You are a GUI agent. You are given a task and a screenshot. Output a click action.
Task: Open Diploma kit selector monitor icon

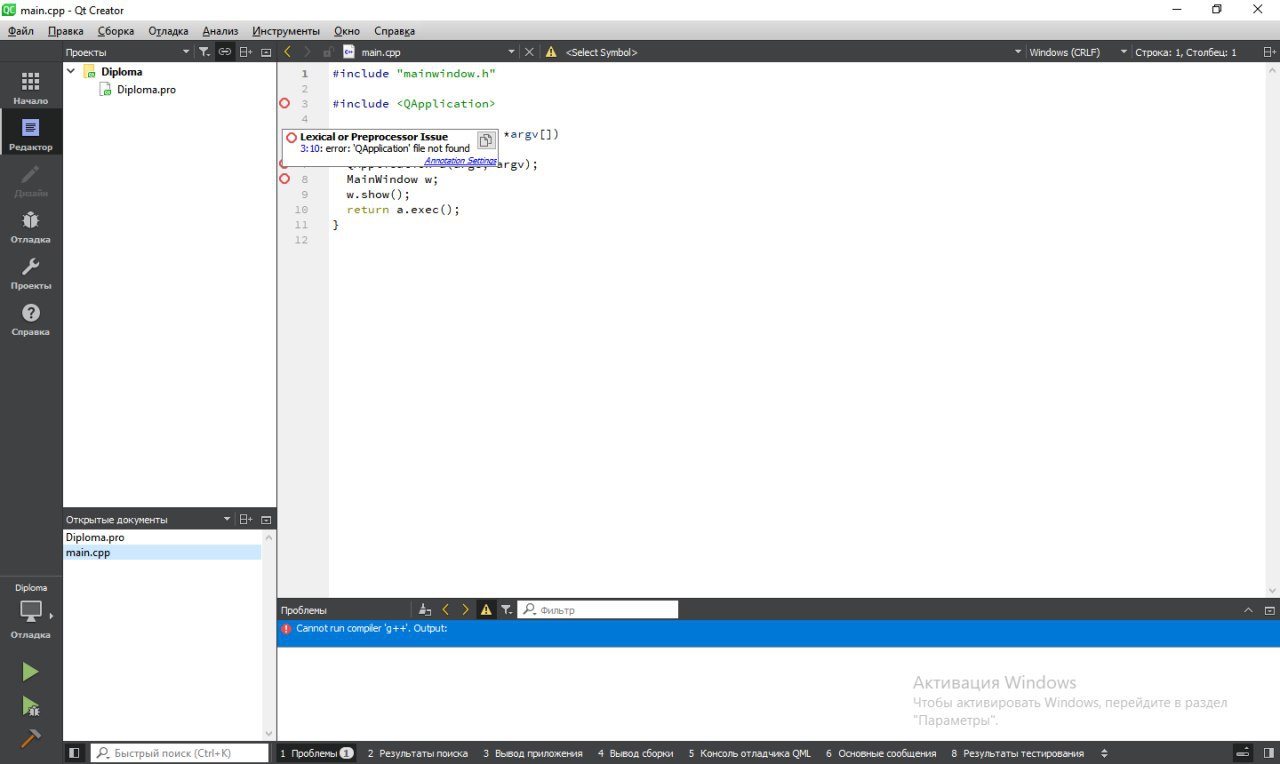coord(31,610)
